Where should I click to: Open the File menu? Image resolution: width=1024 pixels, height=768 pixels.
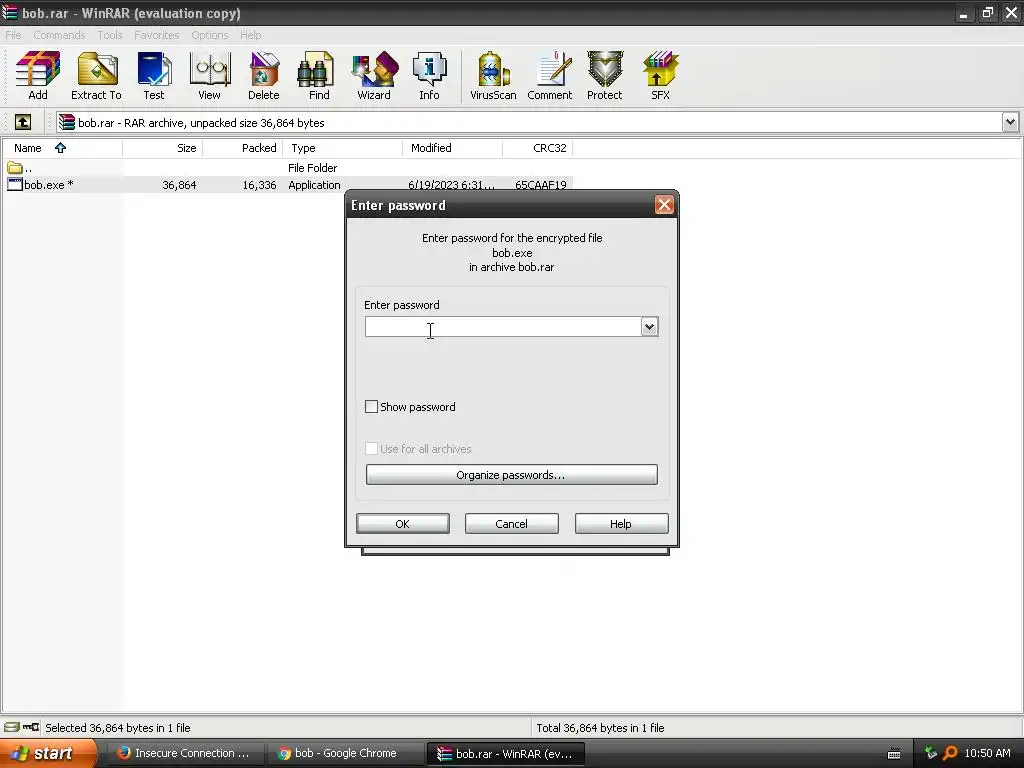pyautogui.click(x=13, y=35)
